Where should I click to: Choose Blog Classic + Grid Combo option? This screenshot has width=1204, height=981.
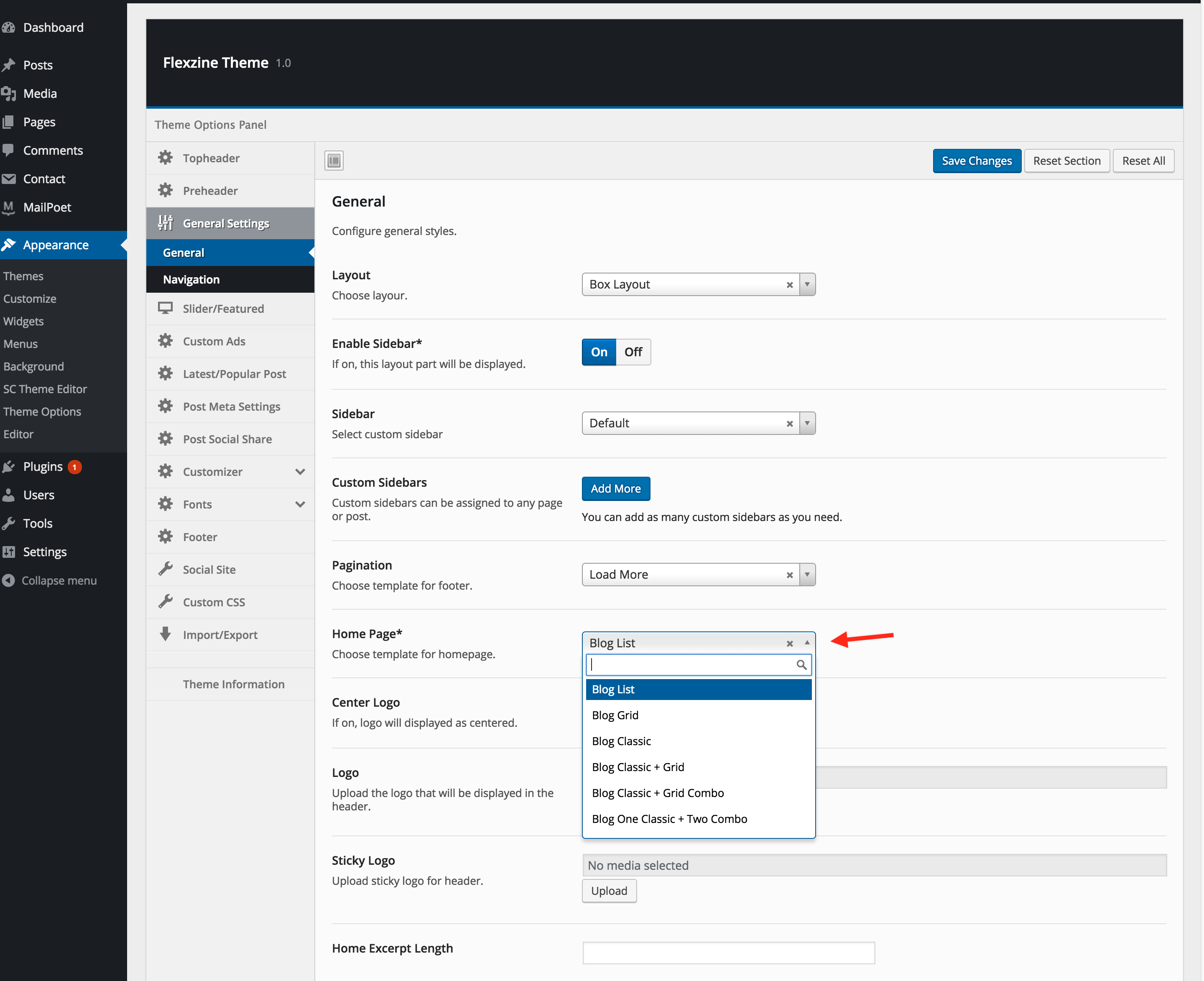699,793
